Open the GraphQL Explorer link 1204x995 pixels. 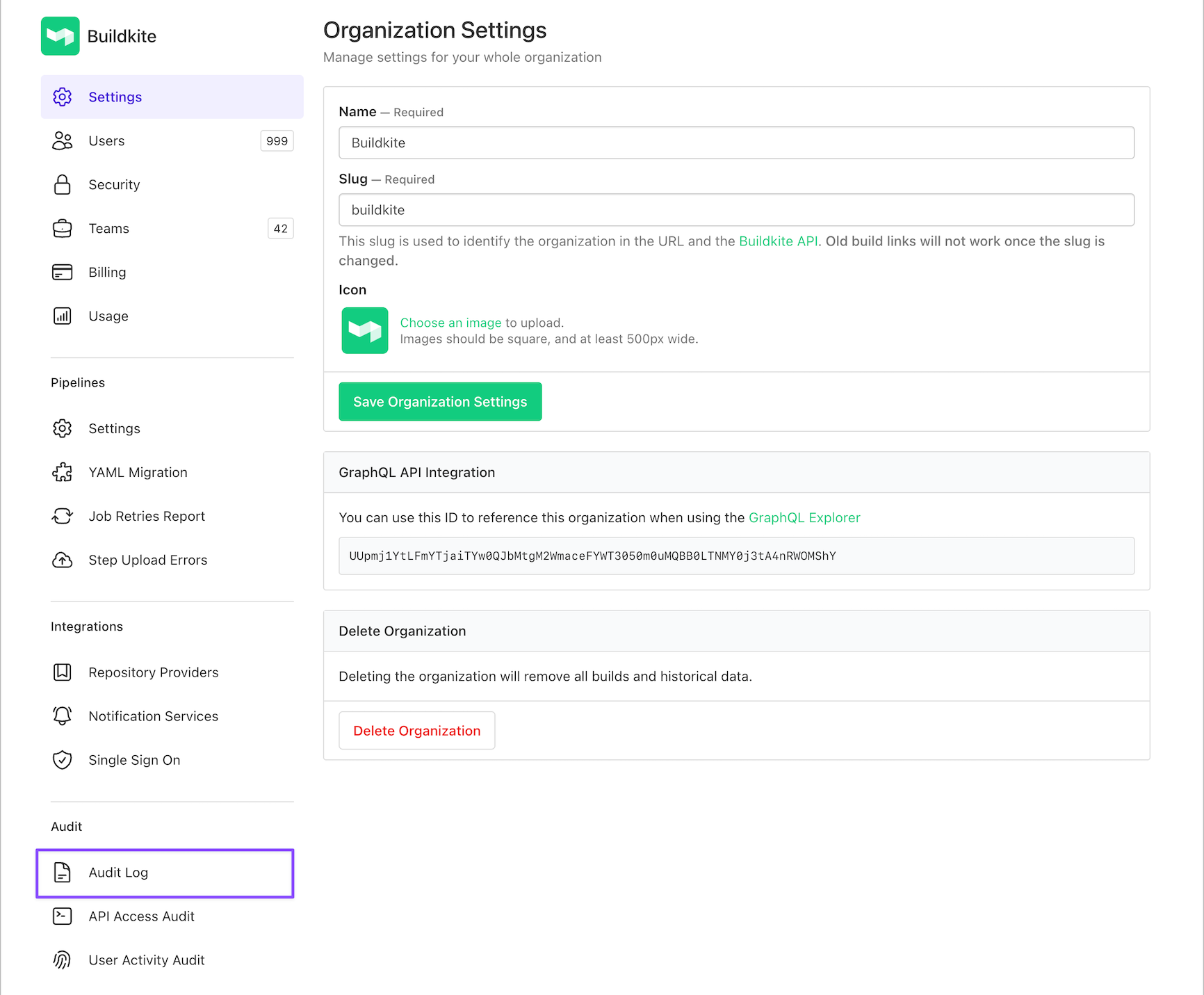[804, 517]
